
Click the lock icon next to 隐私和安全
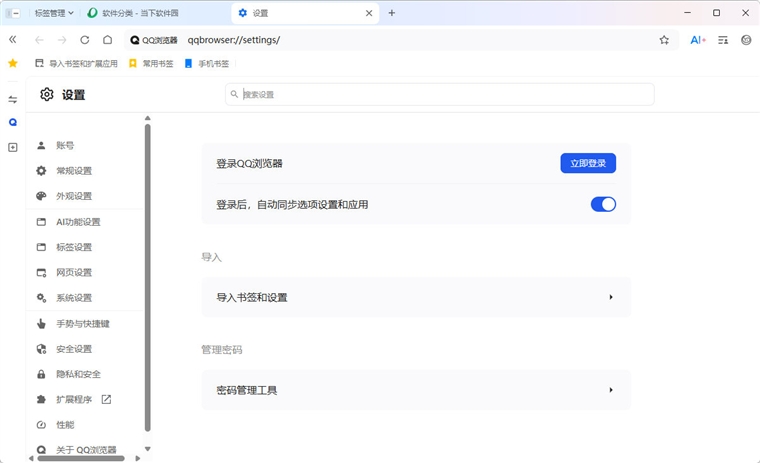point(41,374)
